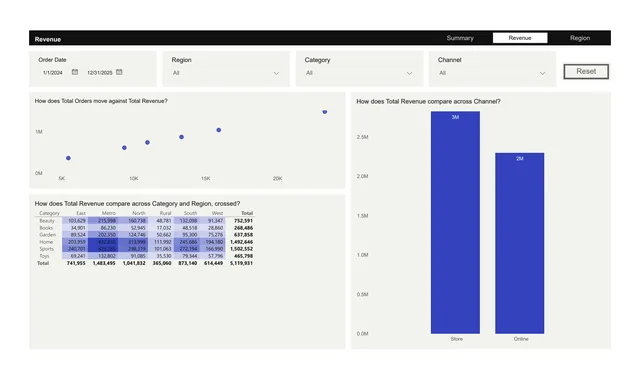Click the lowest scatter point near 5K
The image size is (640, 370).
68,158
